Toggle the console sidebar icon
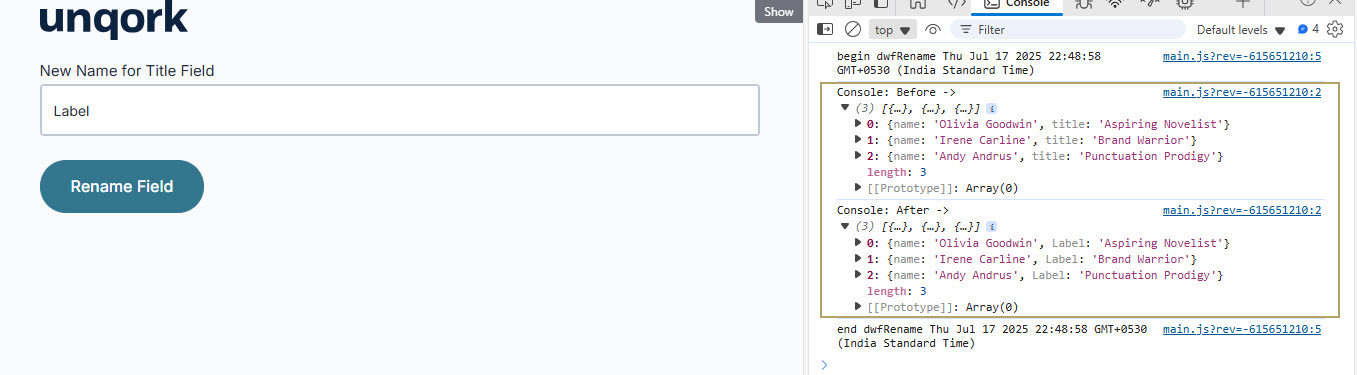Viewport: 1357px width, 375px height. (x=825, y=30)
